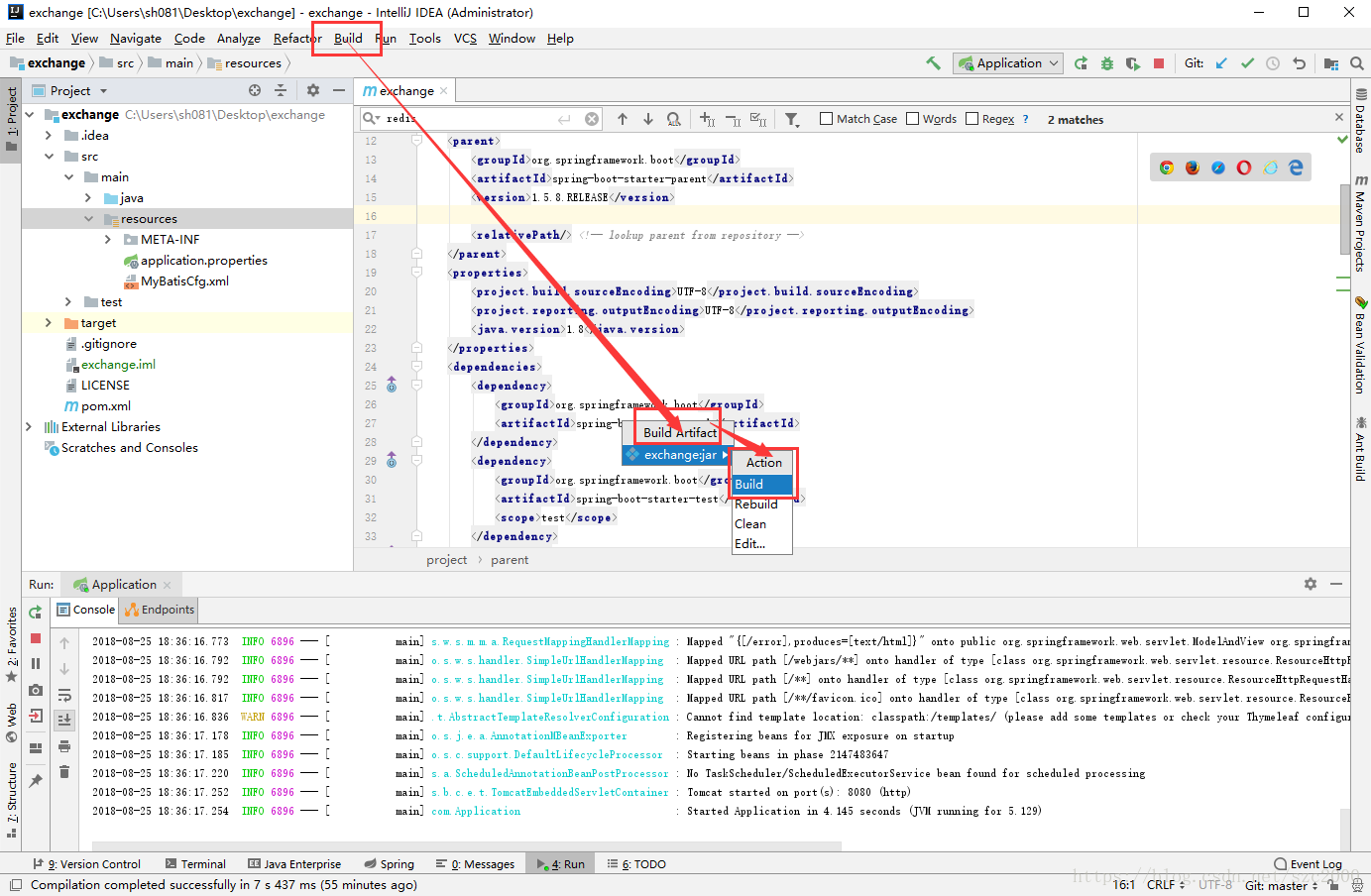Collapse the src folder
This screenshot has height=896, width=1371.
pyautogui.click(x=49, y=157)
